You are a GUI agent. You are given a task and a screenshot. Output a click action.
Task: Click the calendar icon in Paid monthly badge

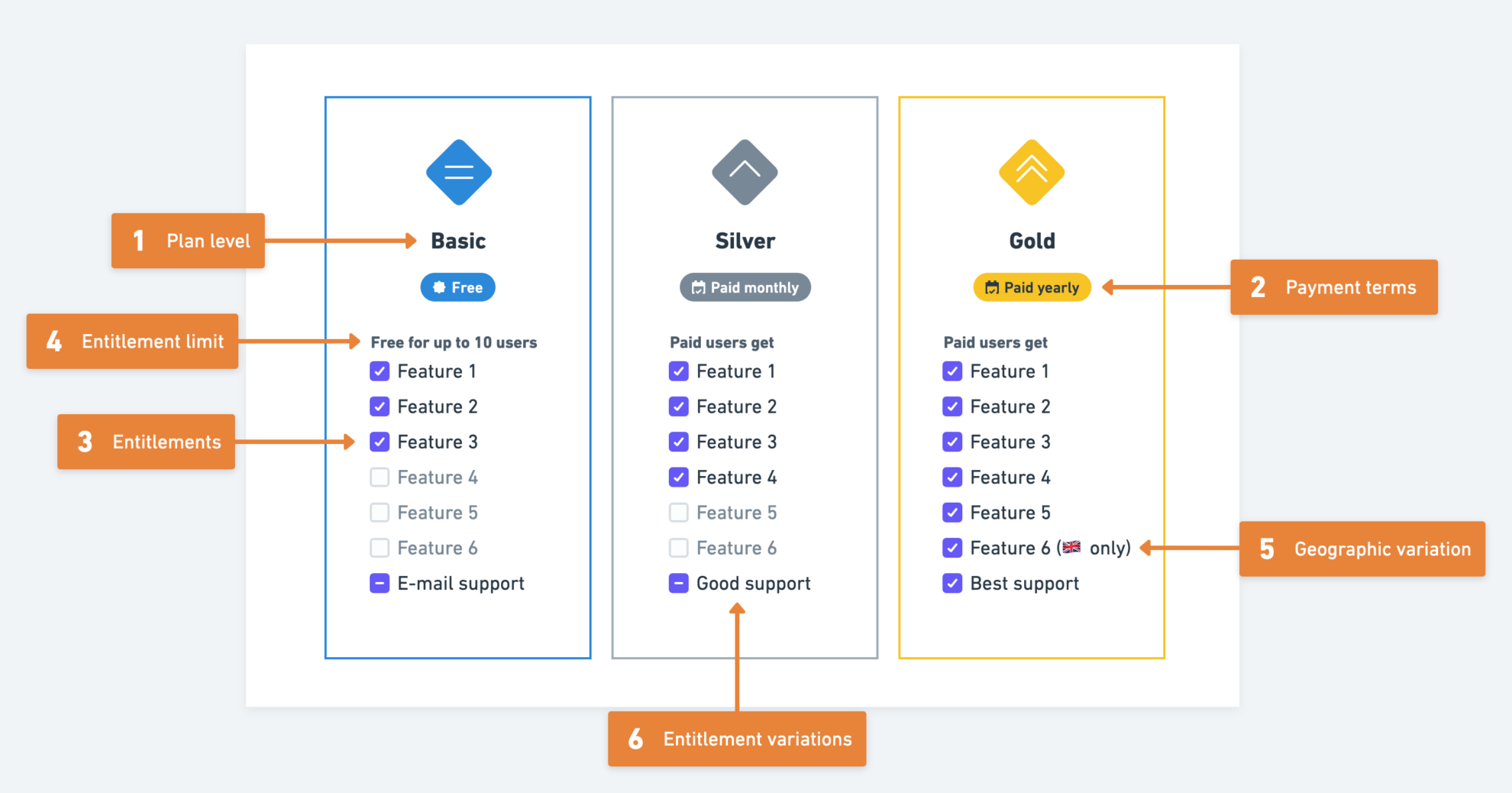coord(698,288)
